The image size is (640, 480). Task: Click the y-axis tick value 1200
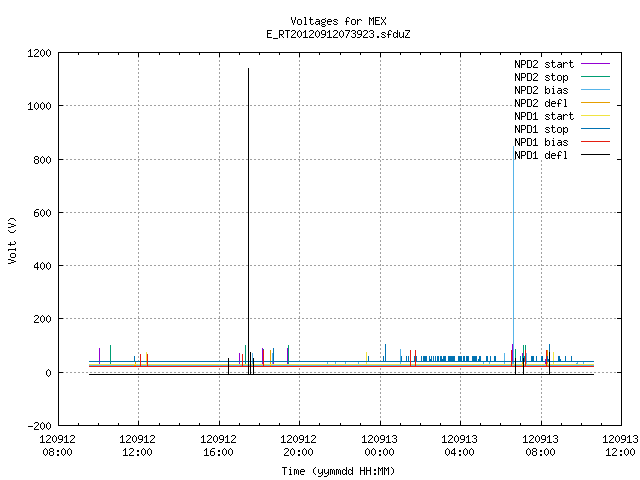pos(39,53)
